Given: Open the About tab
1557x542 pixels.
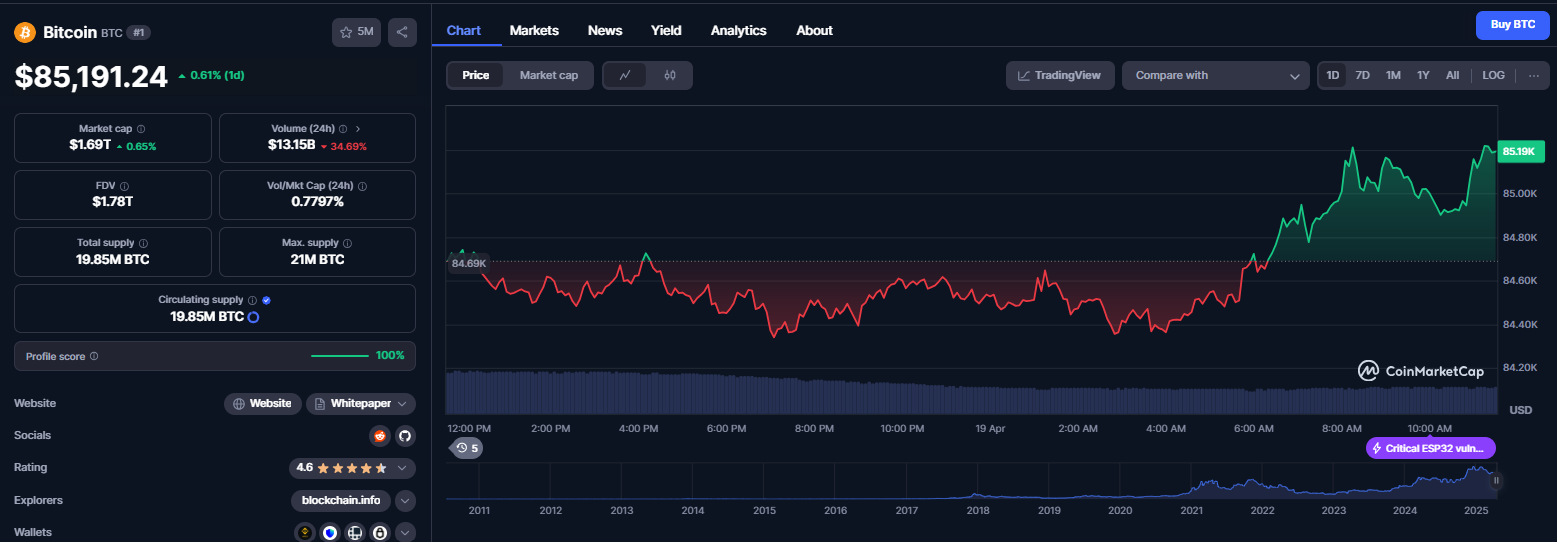Looking at the screenshot, I should [814, 30].
